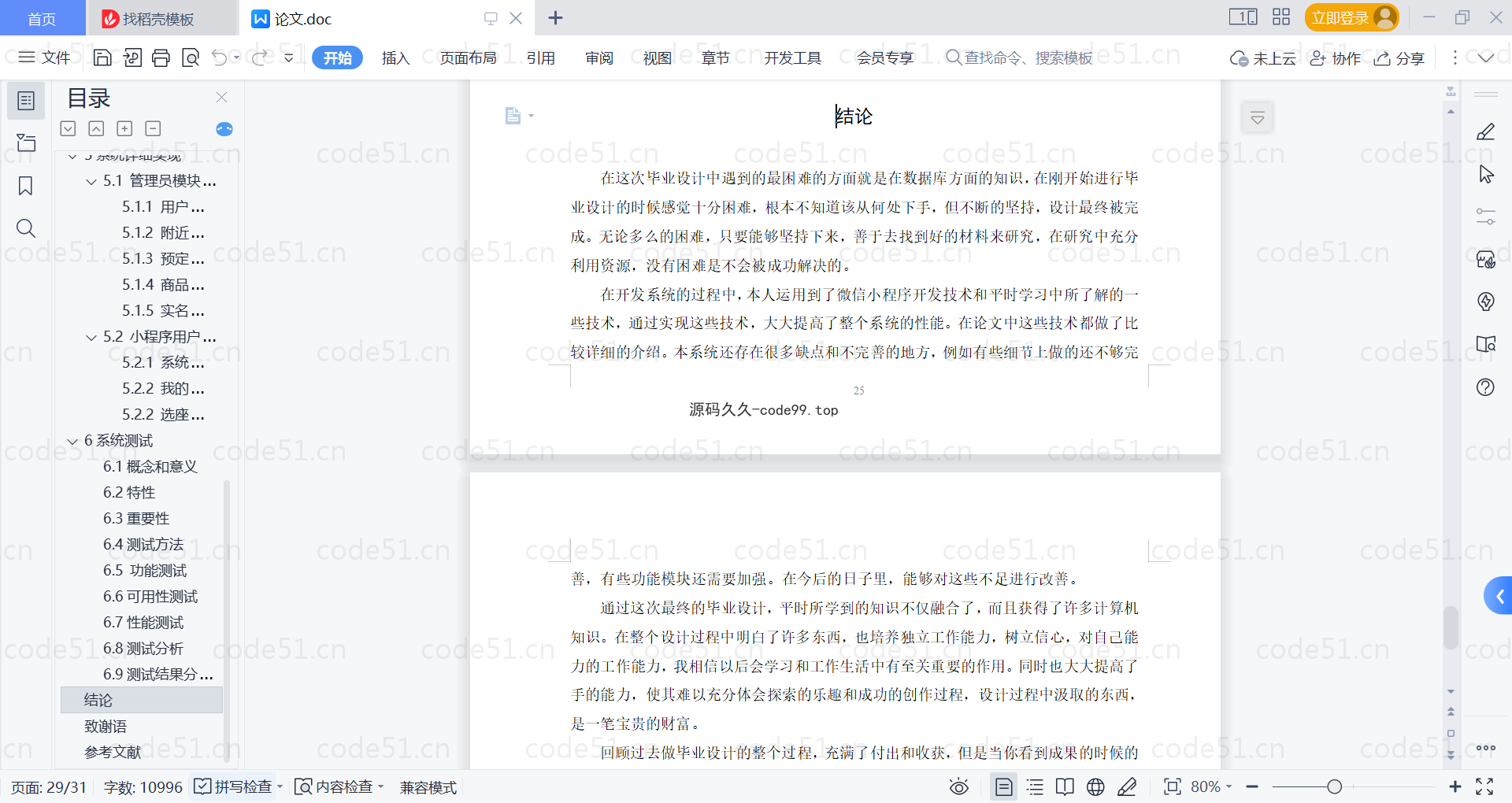Close the 目录 navigation pane

221,97
